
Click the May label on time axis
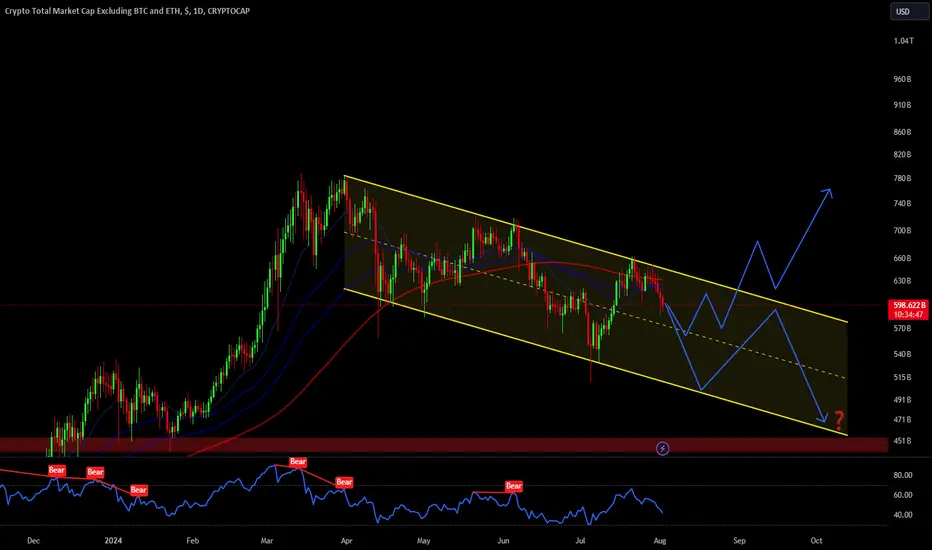point(423,540)
